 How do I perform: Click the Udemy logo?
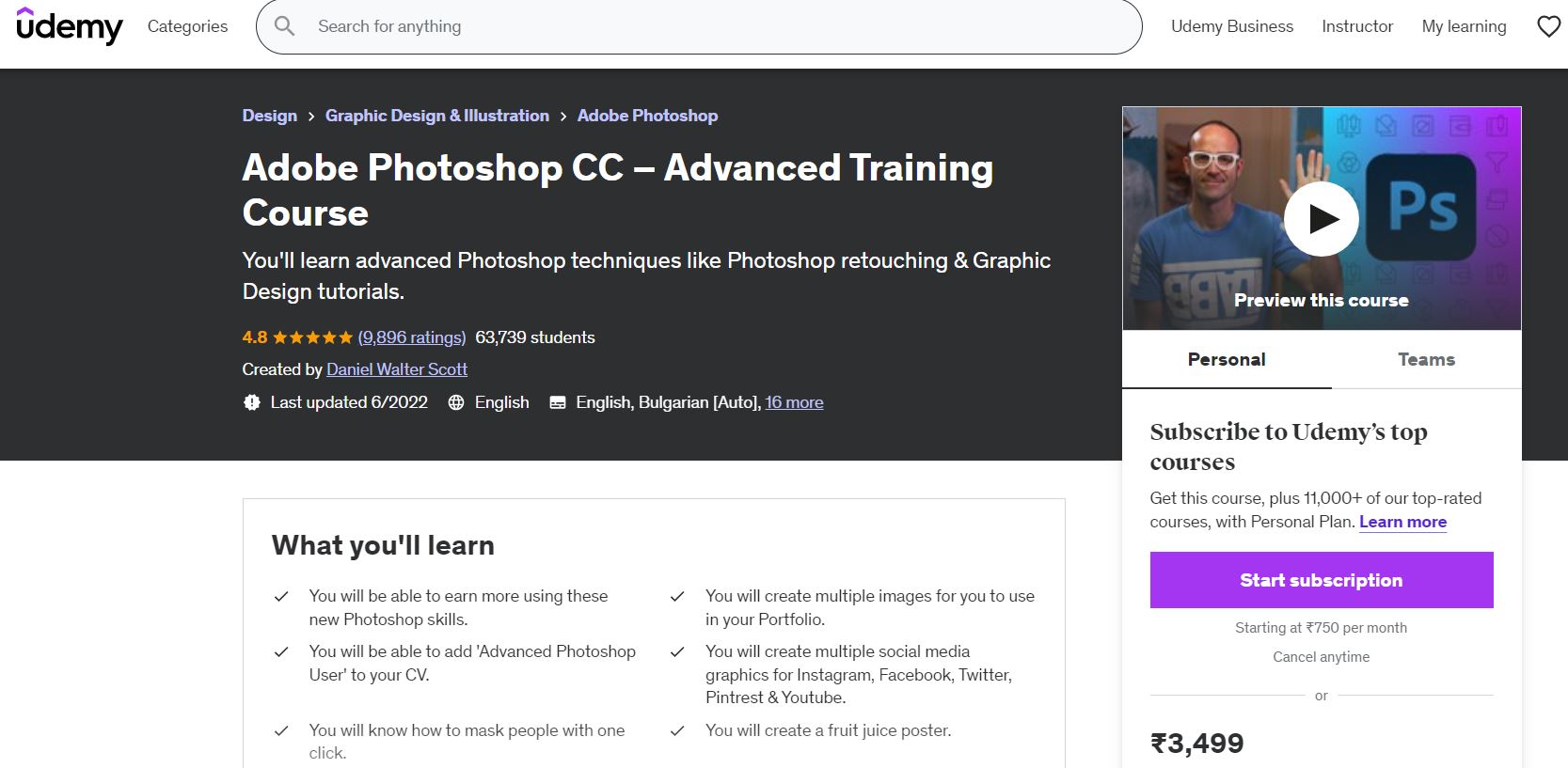(70, 25)
